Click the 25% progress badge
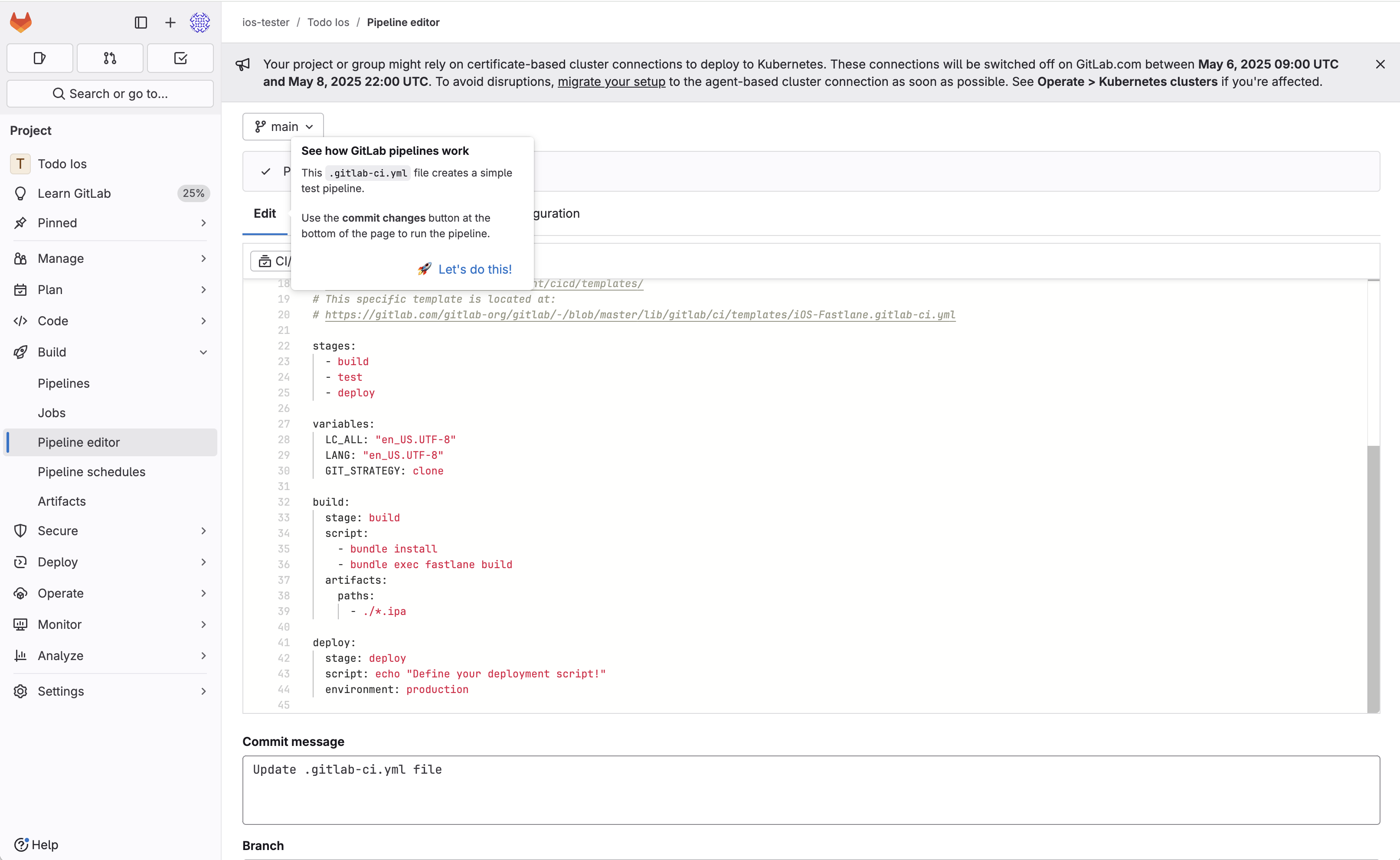1400x860 pixels. (x=193, y=193)
